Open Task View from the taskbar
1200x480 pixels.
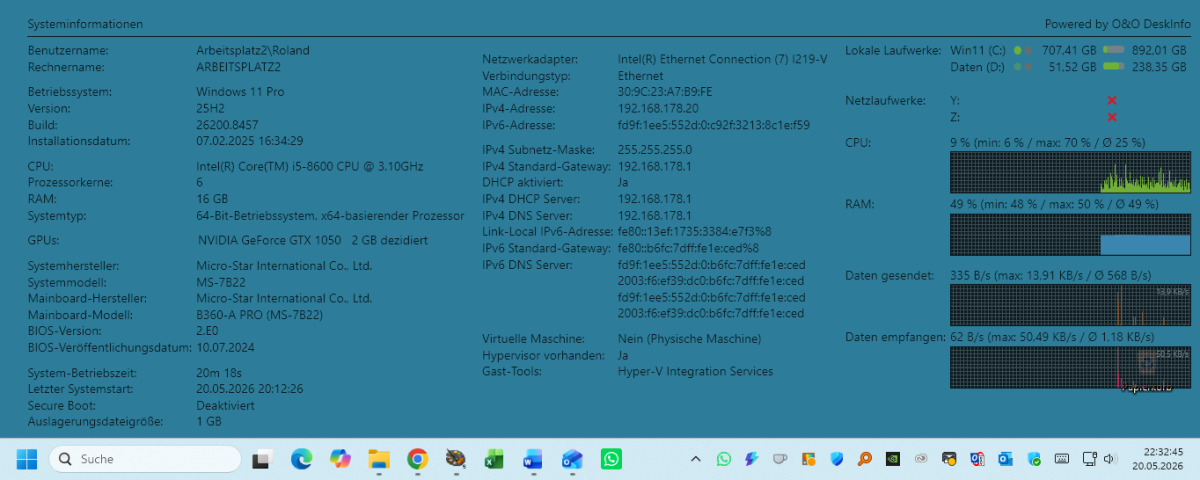point(262,459)
